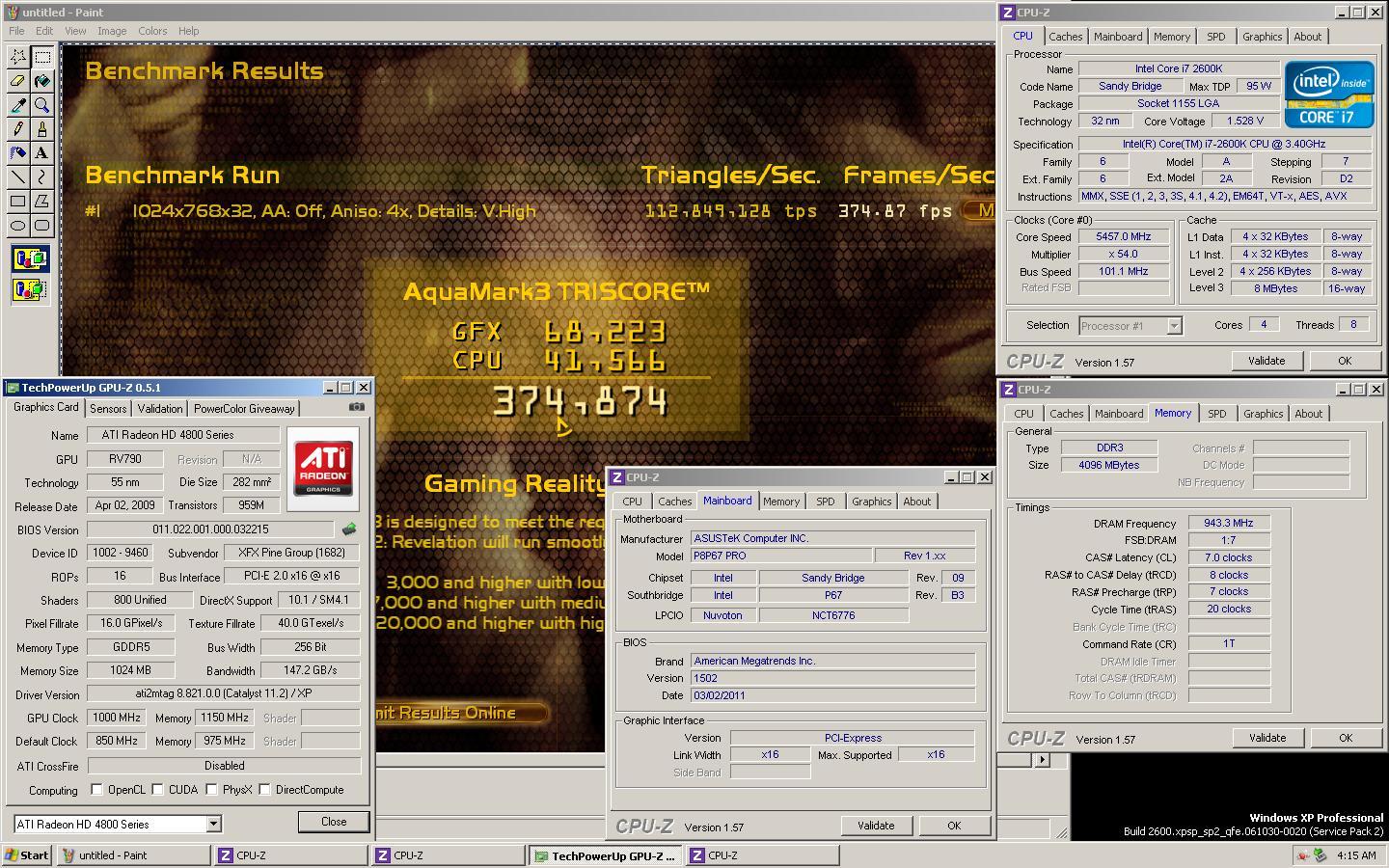Click the Close button in GPU-Z
Screen dimensions: 1389x868
pos(334,822)
